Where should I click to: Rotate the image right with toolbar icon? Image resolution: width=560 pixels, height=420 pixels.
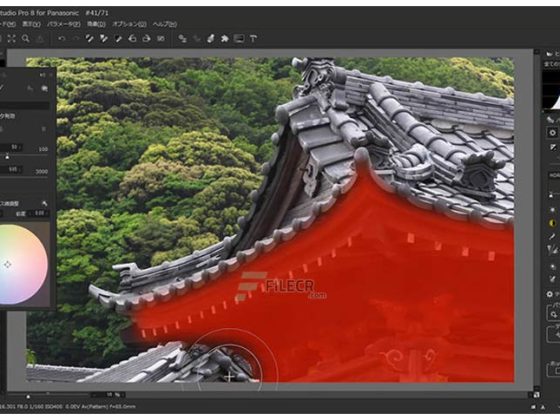click(x=146, y=39)
